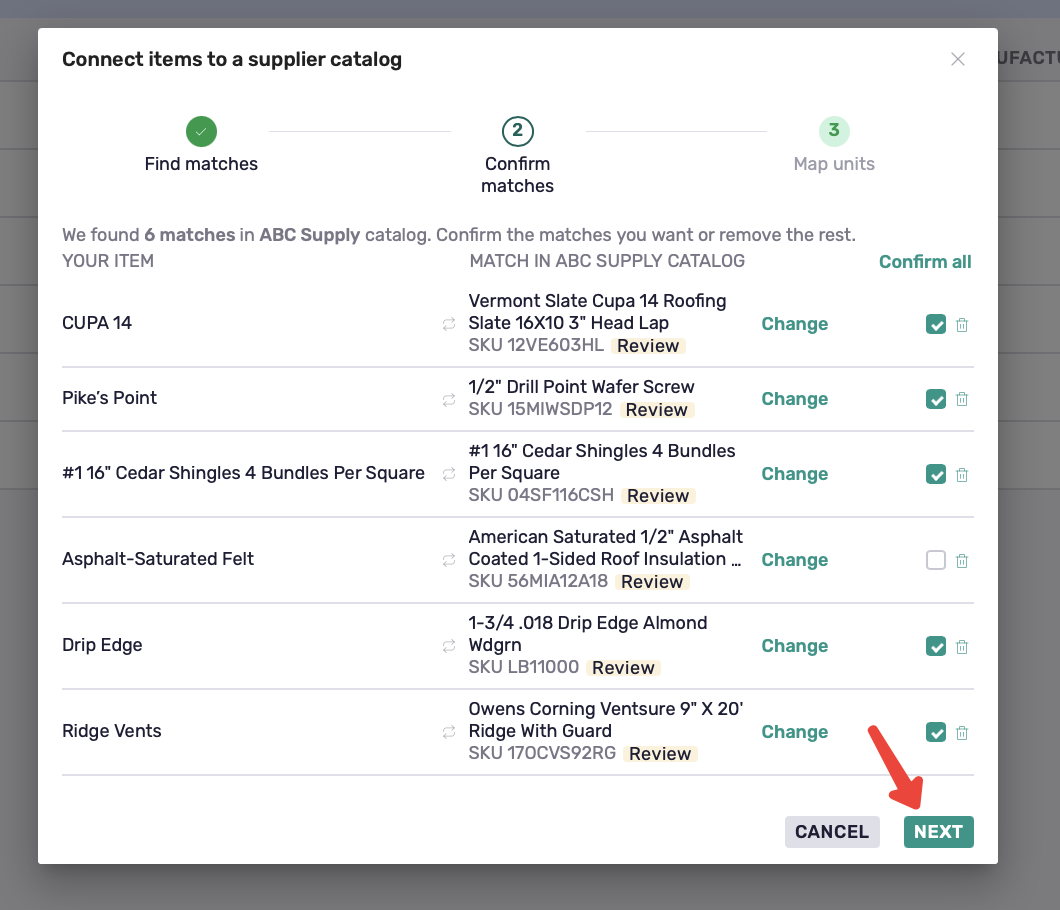Image resolution: width=1060 pixels, height=910 pixels.
Task: Click the swap arrows icon for Cedar Shingles
Action: click(x=449, y=474)
